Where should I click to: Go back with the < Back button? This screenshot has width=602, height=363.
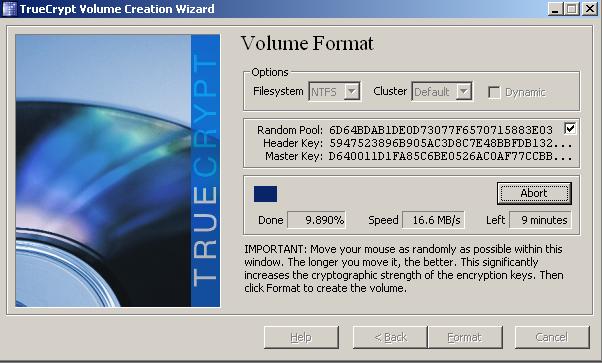click(390, 337)
